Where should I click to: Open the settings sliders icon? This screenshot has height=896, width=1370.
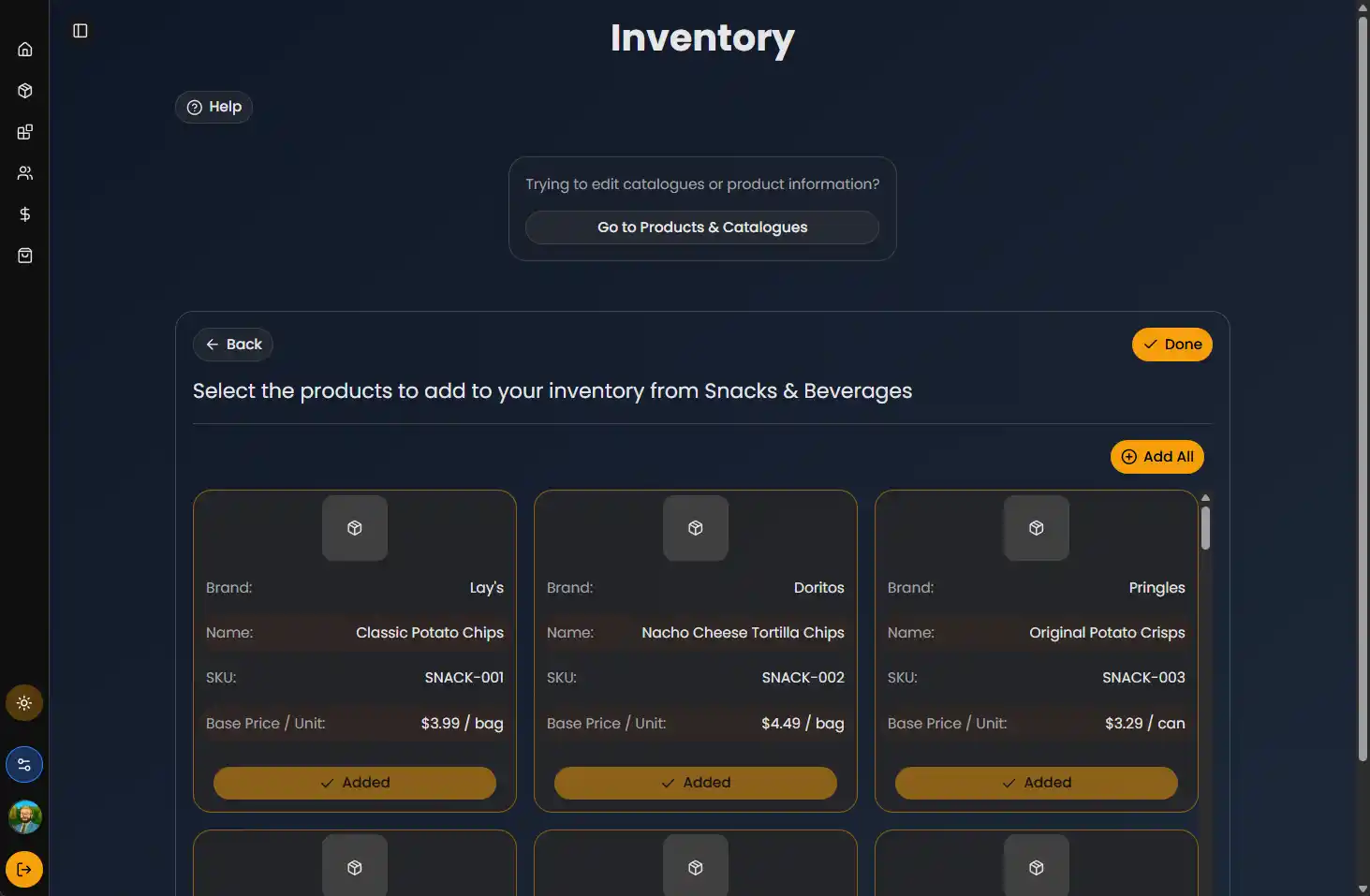(x=24, y=765)
